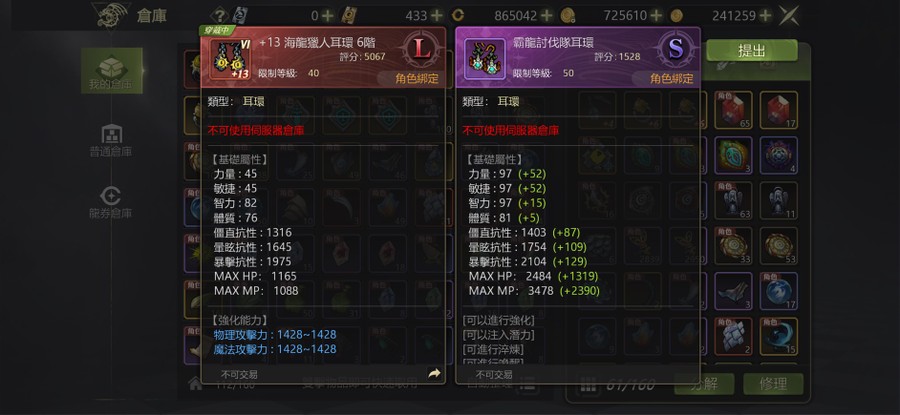This screenshot has width=900, height=415.
Task: Click the help question mark icon
Action: 219,15
